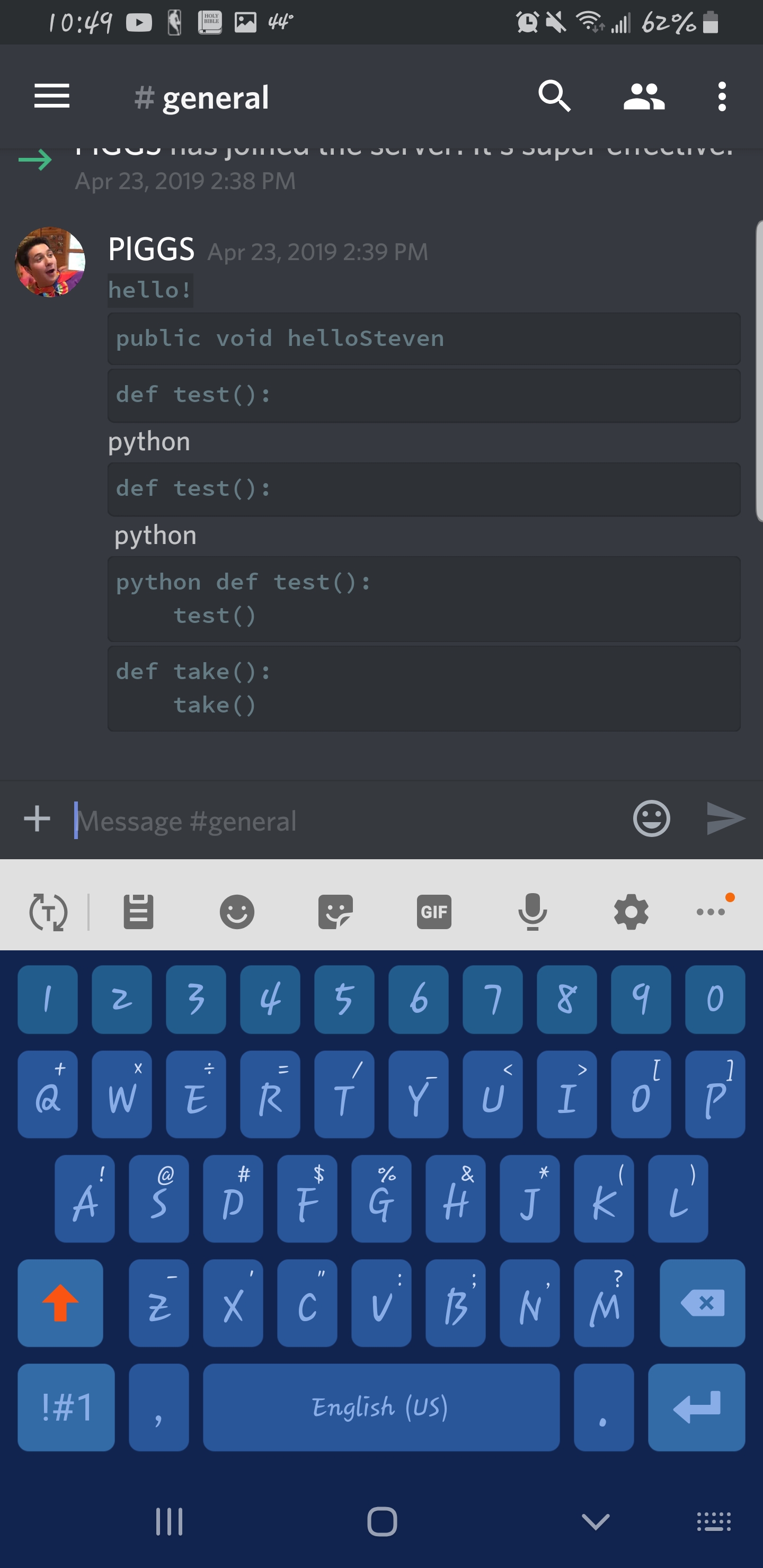
Task: Tap the number 0 key
Action: (x=715, y=999)
